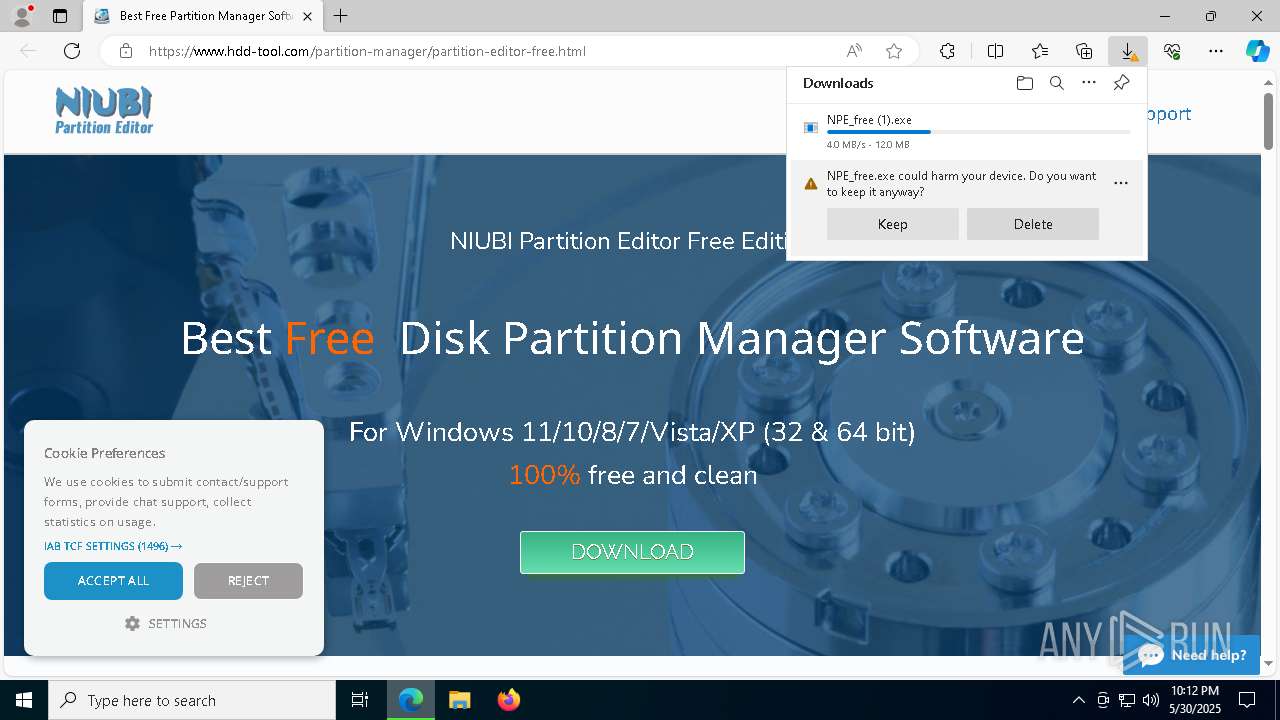Show hidden system tray icons
1280x720 pixels.
pos(1078,700)
